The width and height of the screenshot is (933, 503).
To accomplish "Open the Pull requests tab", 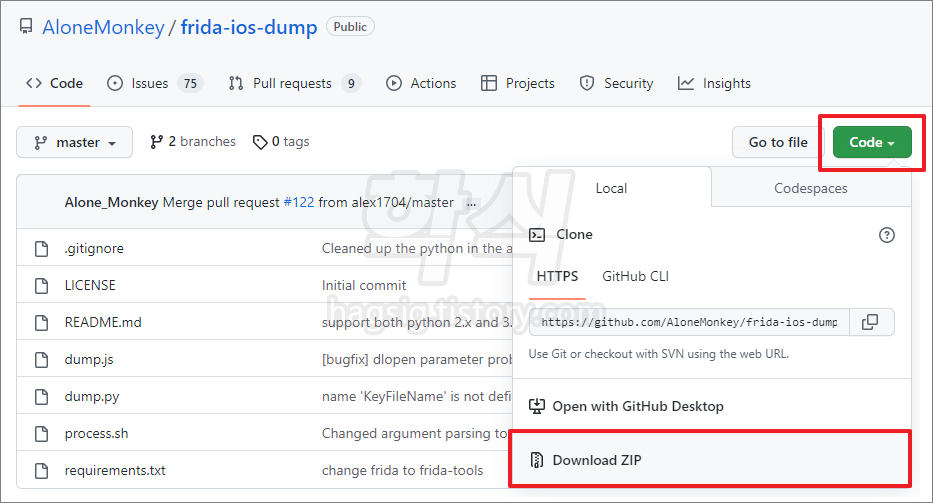I will click(295, 83).
